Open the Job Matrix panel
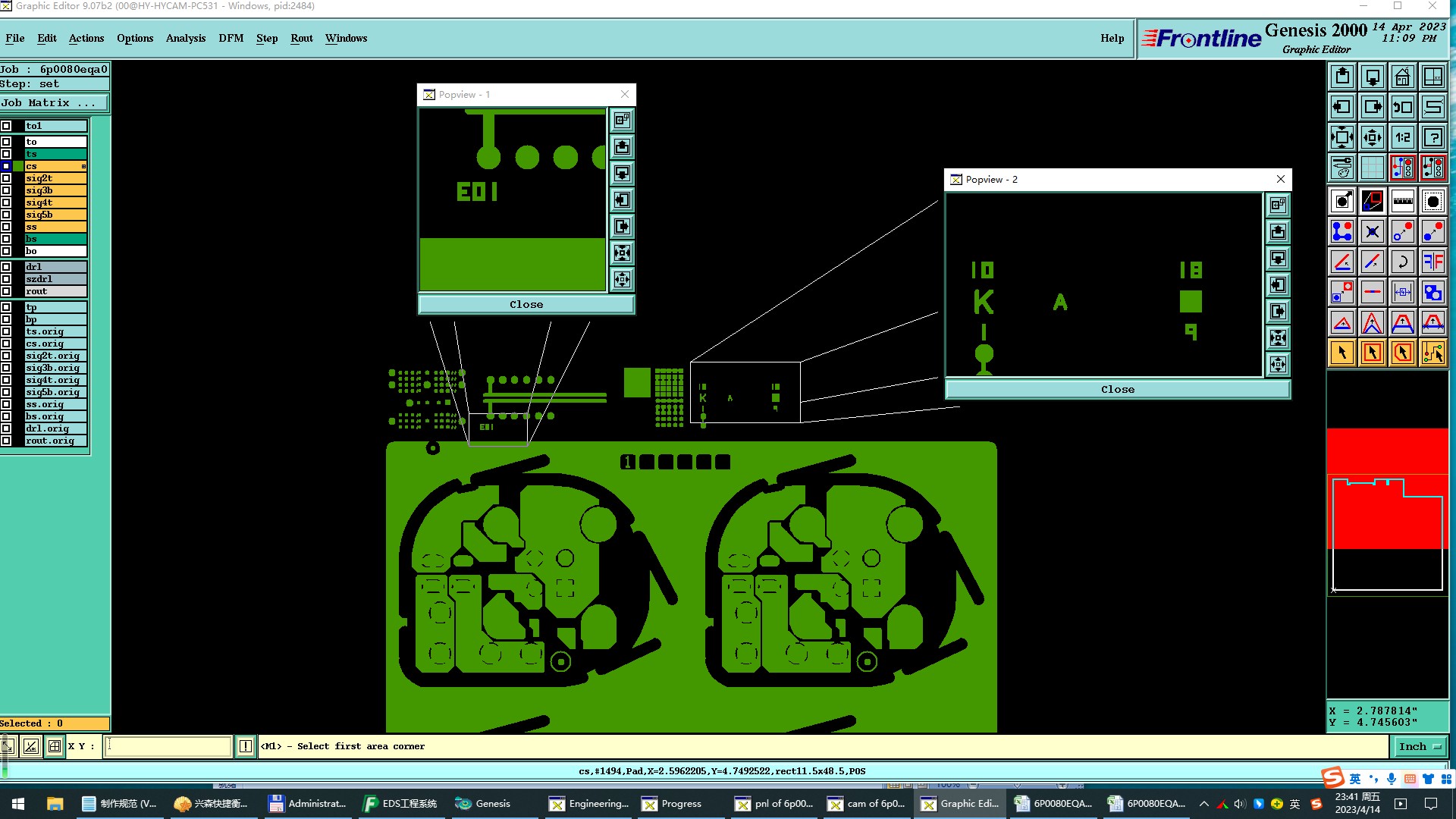Image resolution: width=1456 pixels, height=819 pixels. [54, 103]
